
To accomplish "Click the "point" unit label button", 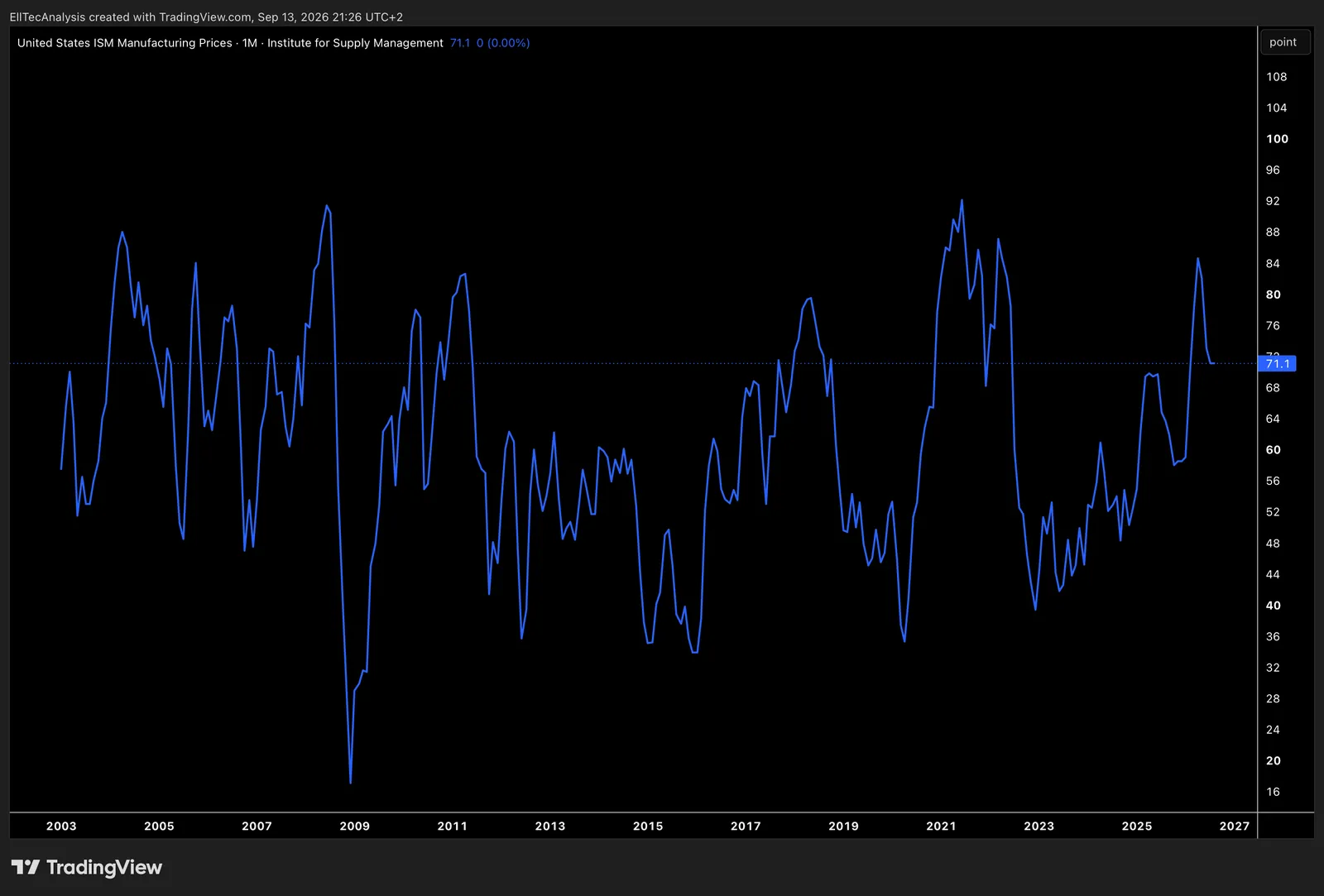I will coord(1283,42).
